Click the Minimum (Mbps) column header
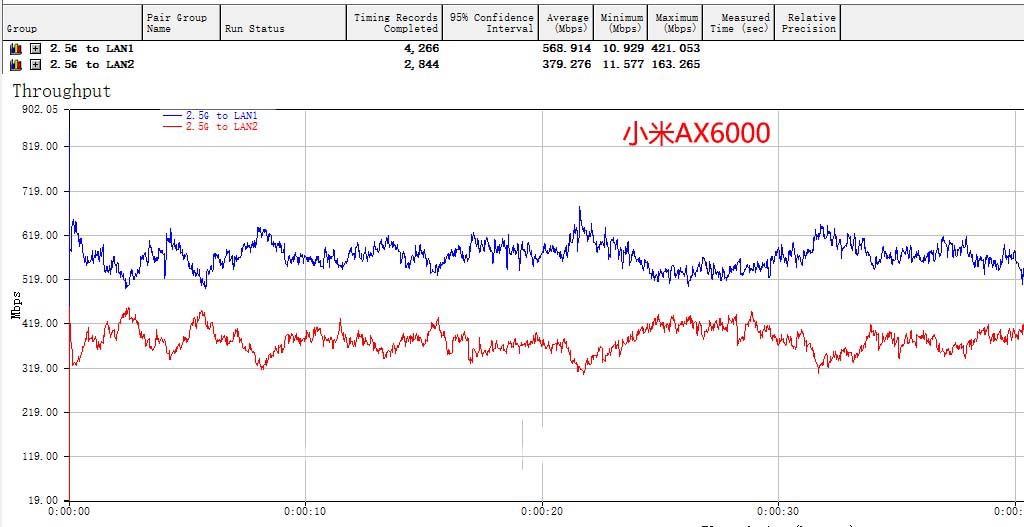1024x527 pixels. pos(622,23)
